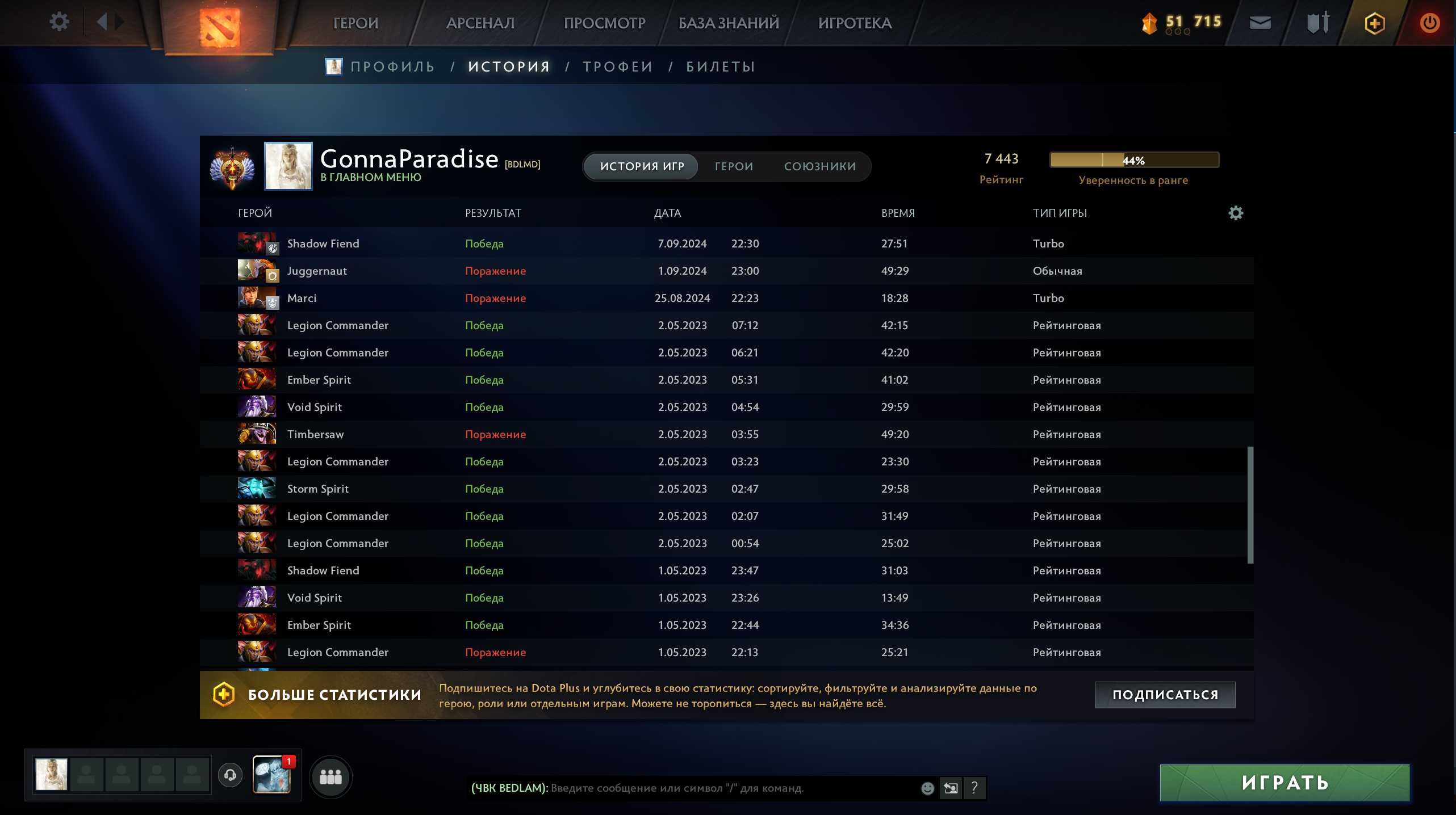Open the Dota Plus hexagon icon in top bar
The width and height of the screenshot is (1456, 815).
click(1374, 23)
